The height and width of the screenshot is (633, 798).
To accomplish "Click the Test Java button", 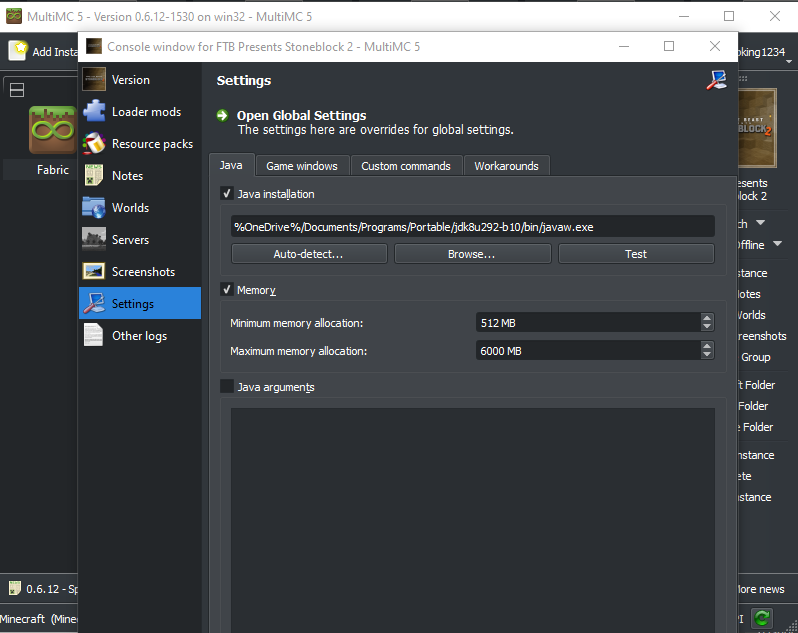I will pos(636,254).
